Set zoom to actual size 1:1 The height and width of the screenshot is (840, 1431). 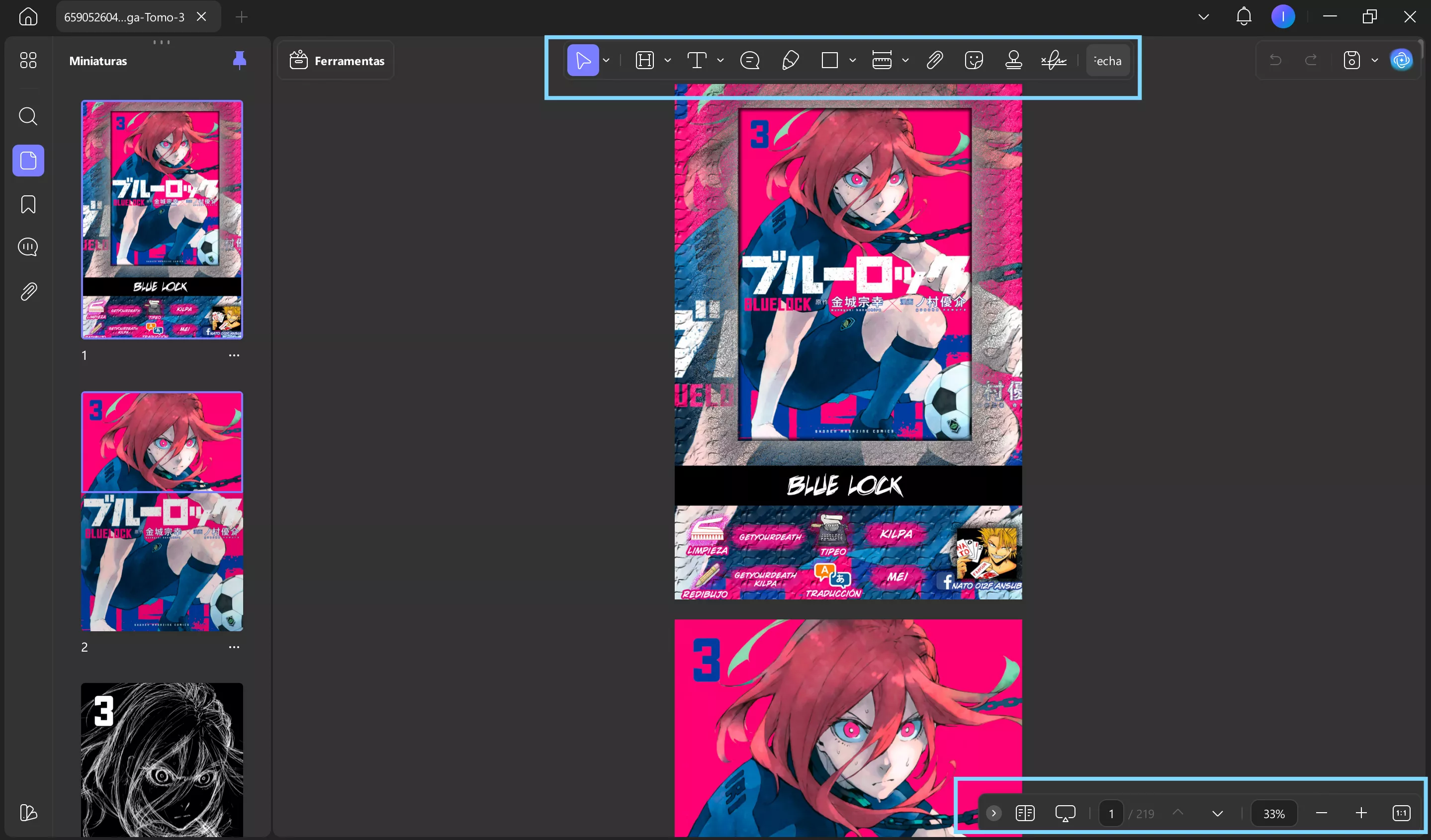1401,813
